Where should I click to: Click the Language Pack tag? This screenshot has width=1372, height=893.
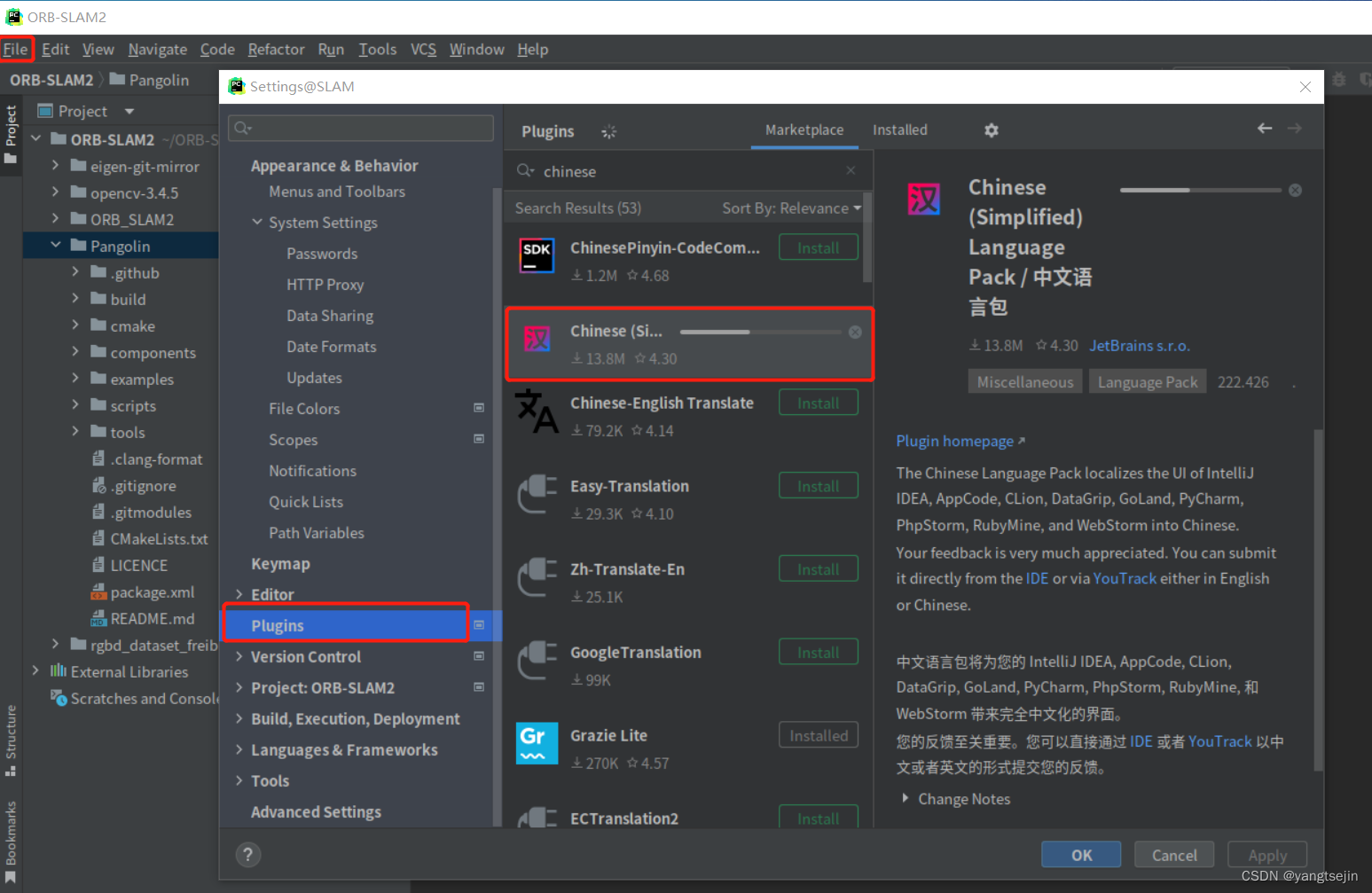[x=1148, y=381]
